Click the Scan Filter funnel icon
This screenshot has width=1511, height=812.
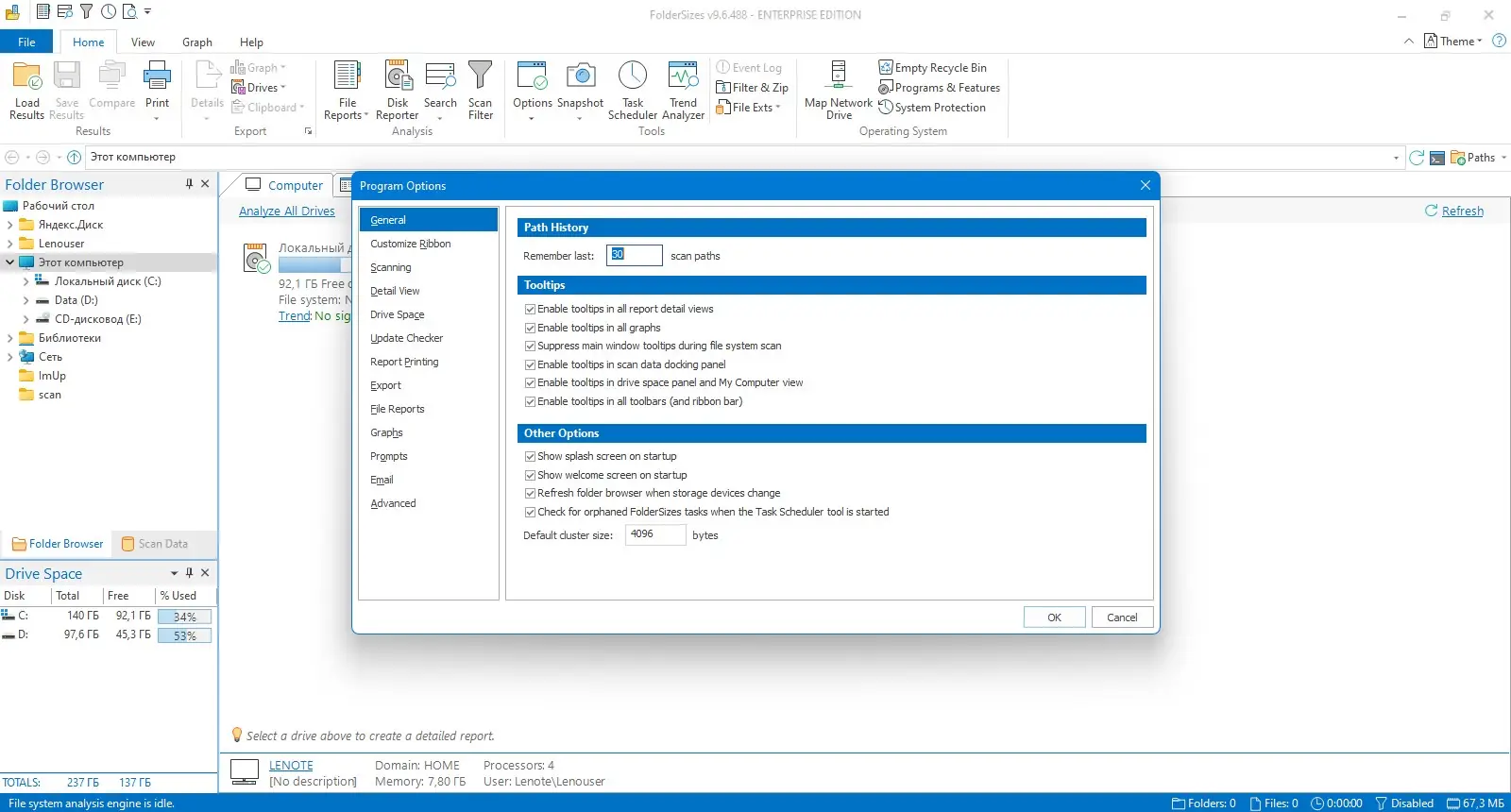(480, 76)
